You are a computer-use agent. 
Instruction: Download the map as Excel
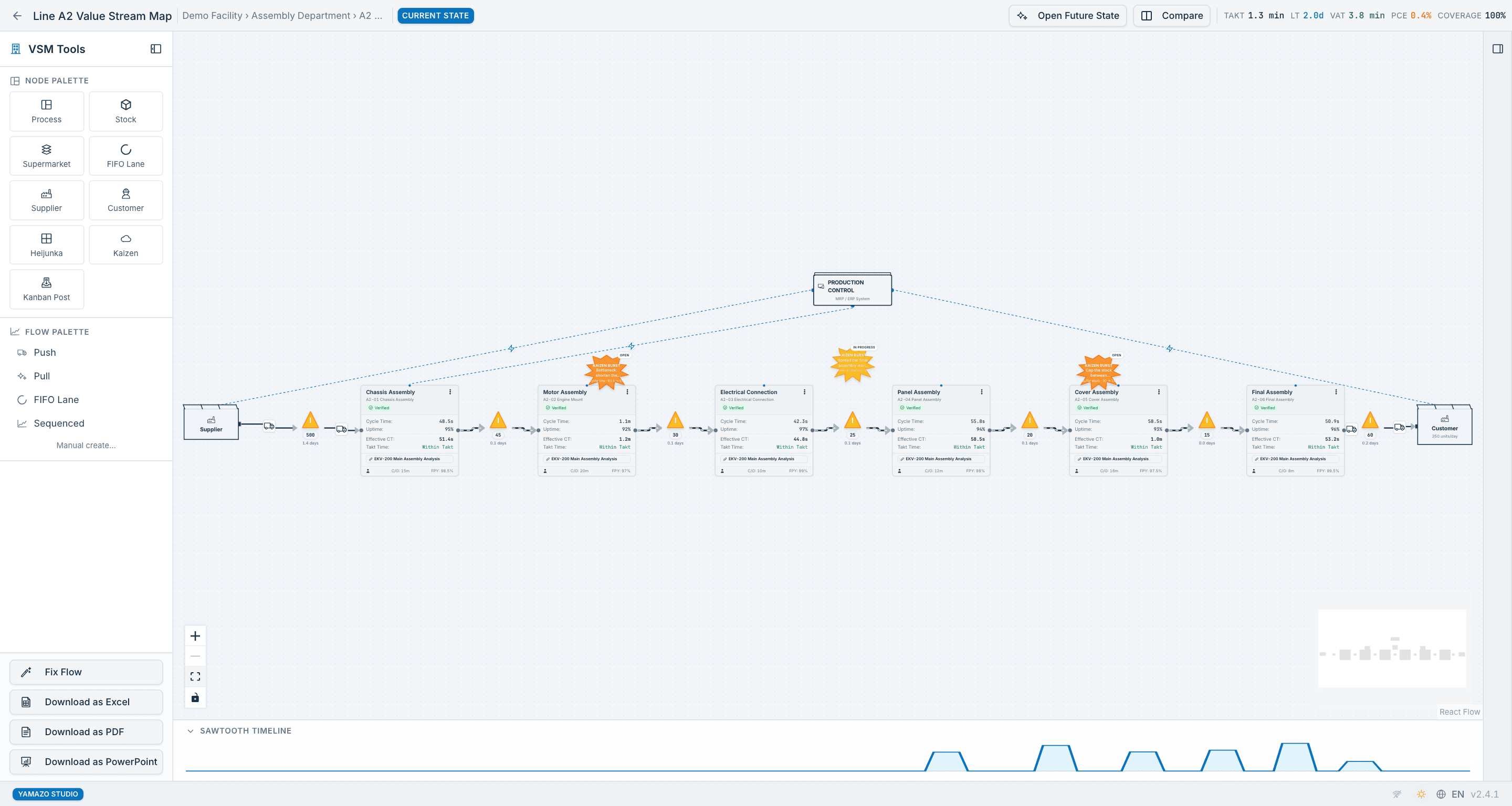tap(86, 702)
